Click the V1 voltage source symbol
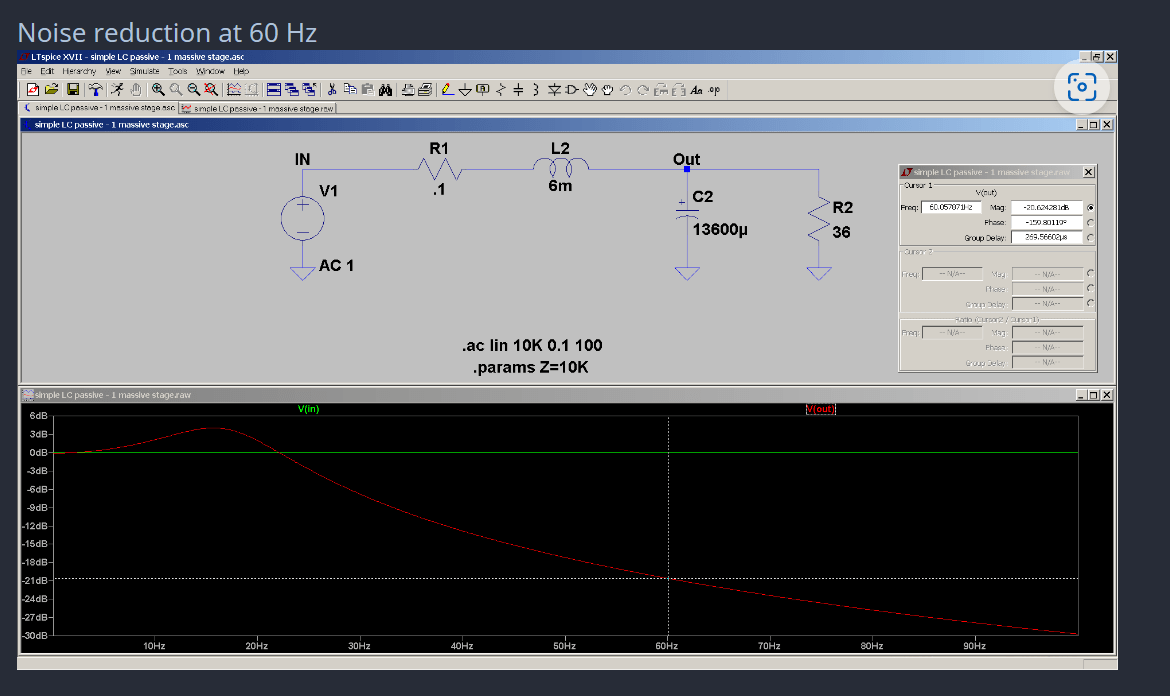This screenshot has height=696, width=1170. point(302,219)
